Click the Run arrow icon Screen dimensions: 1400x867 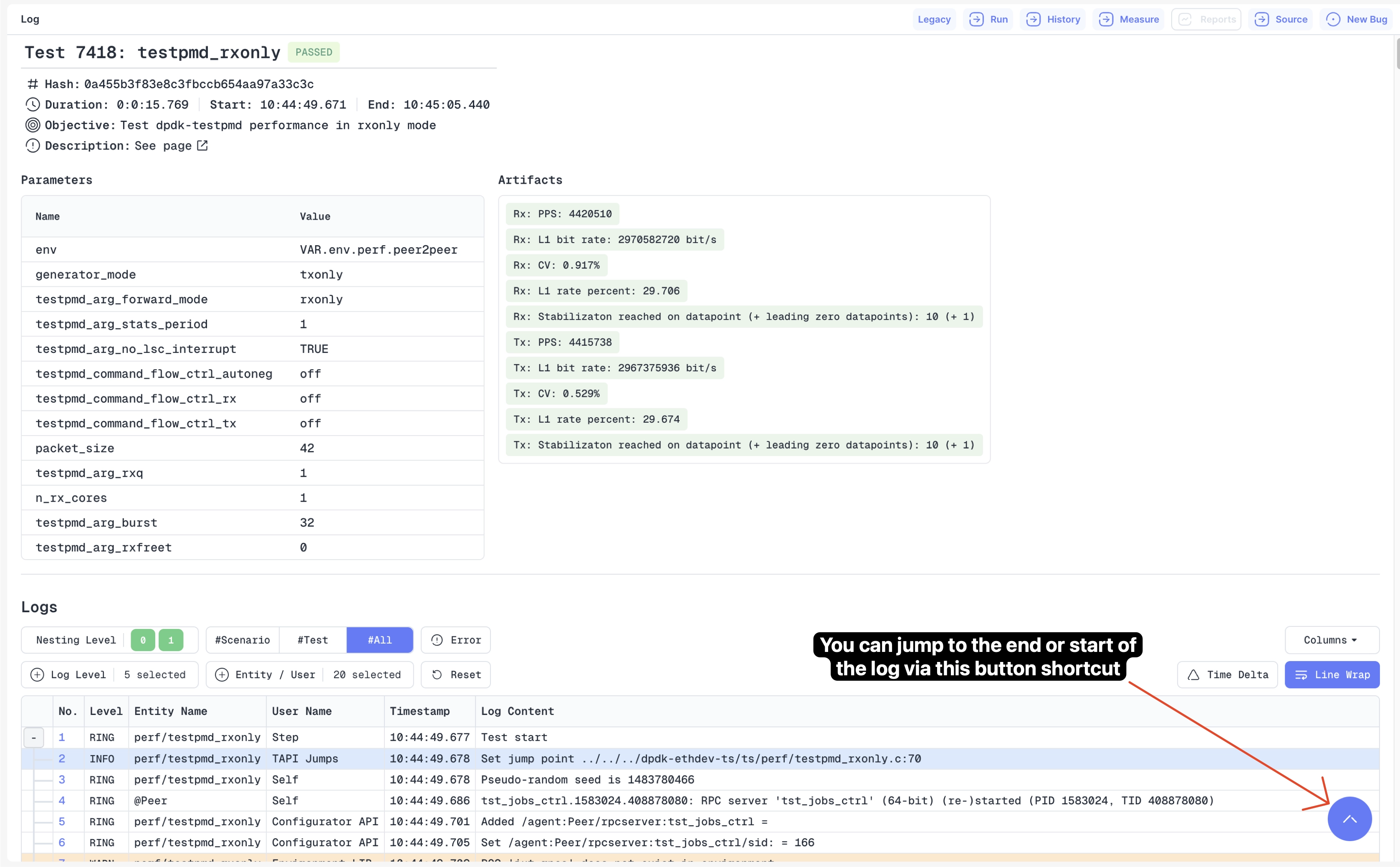[x=976, y=20]
